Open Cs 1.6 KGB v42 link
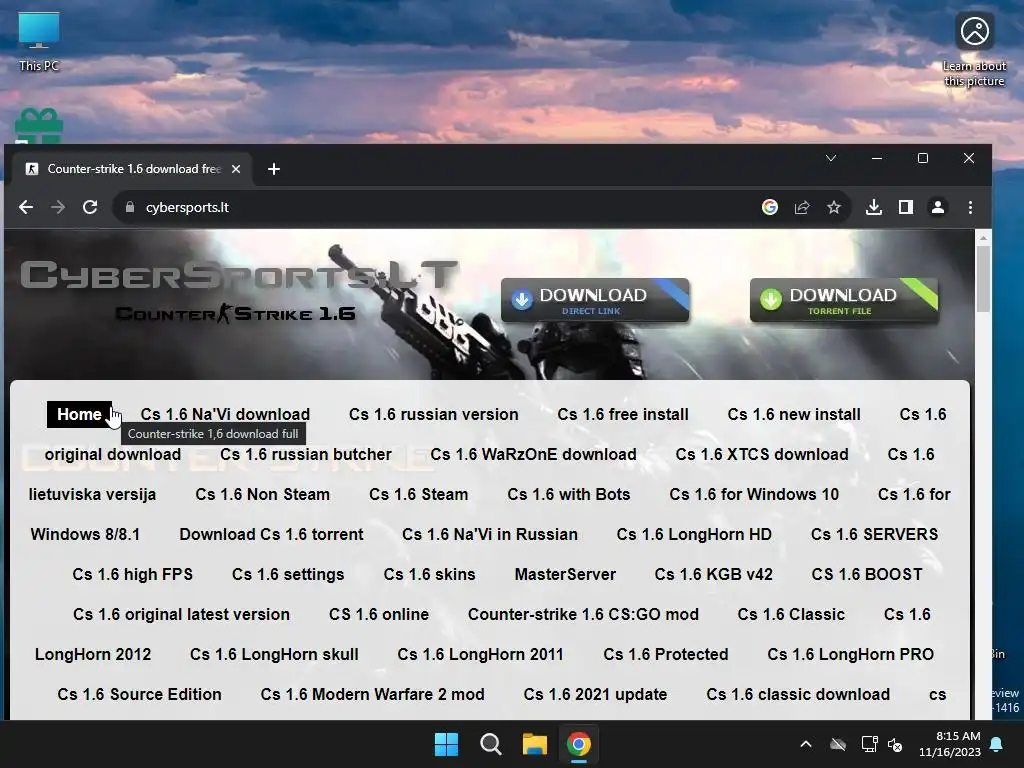Screen dimensions: 1024x768 click(714, 574)
